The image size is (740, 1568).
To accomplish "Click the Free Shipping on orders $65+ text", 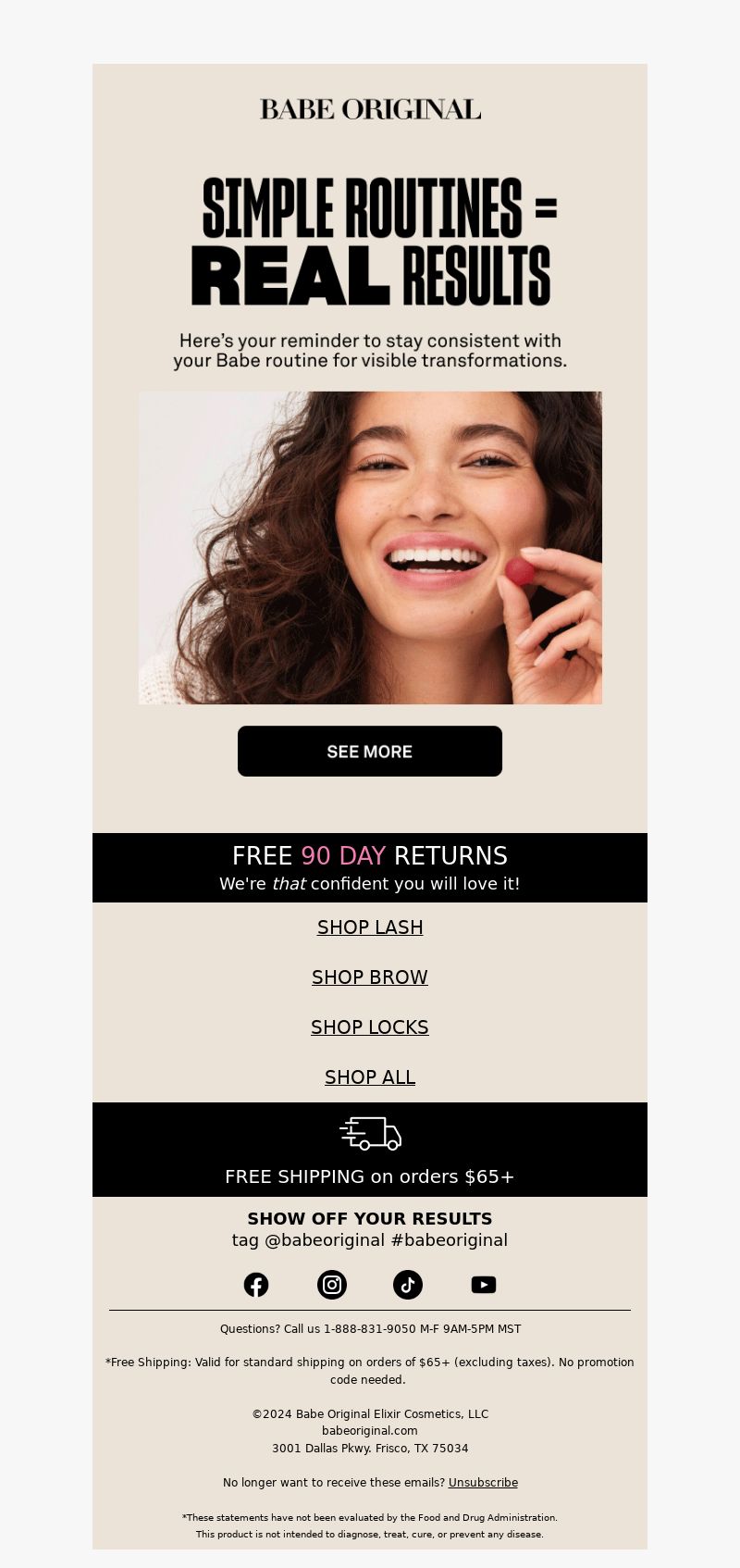I will [x=370, y=1176].
